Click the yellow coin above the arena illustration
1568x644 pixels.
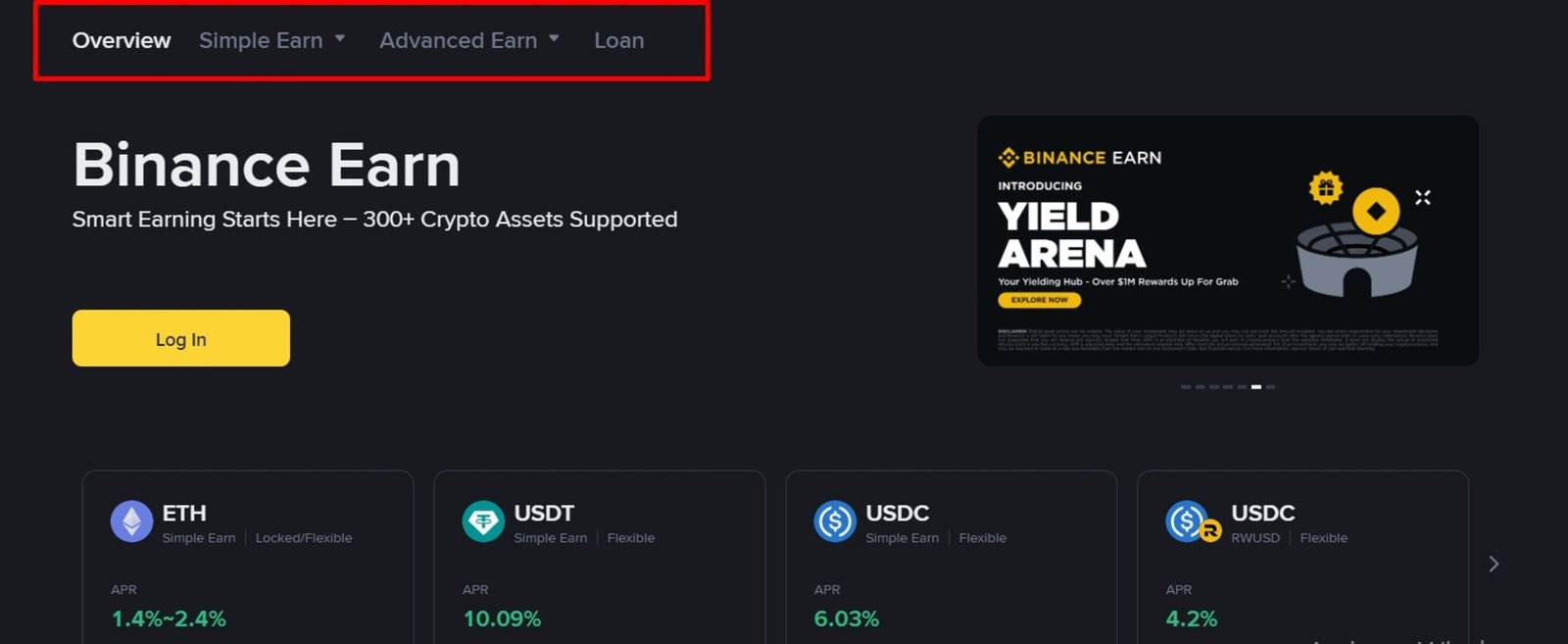pyautogui.click(x=1375, y=209)
